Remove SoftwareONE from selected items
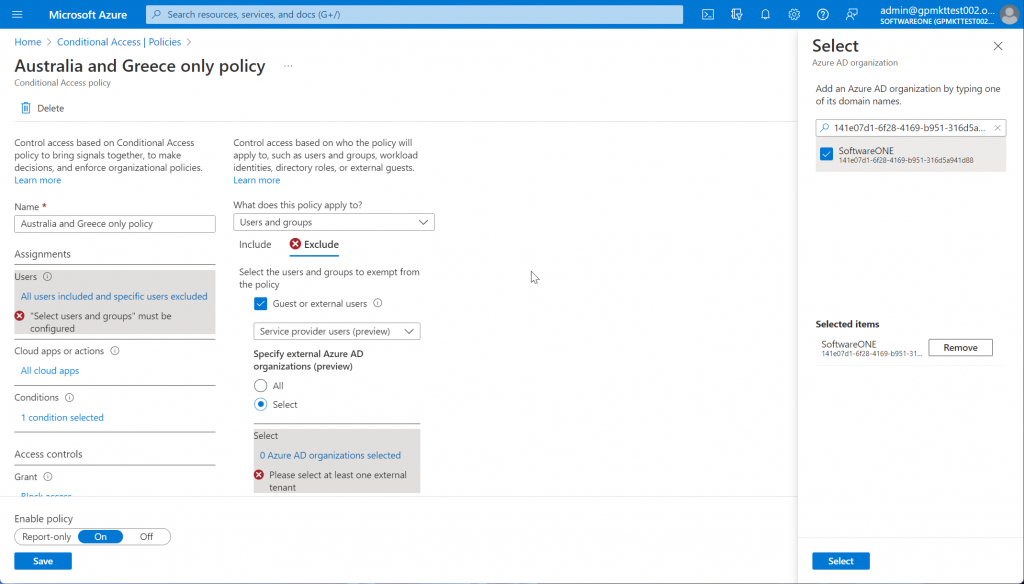The width and height of the screenshot is (1024, 584). pyautogui.click(x=960, y=347)
